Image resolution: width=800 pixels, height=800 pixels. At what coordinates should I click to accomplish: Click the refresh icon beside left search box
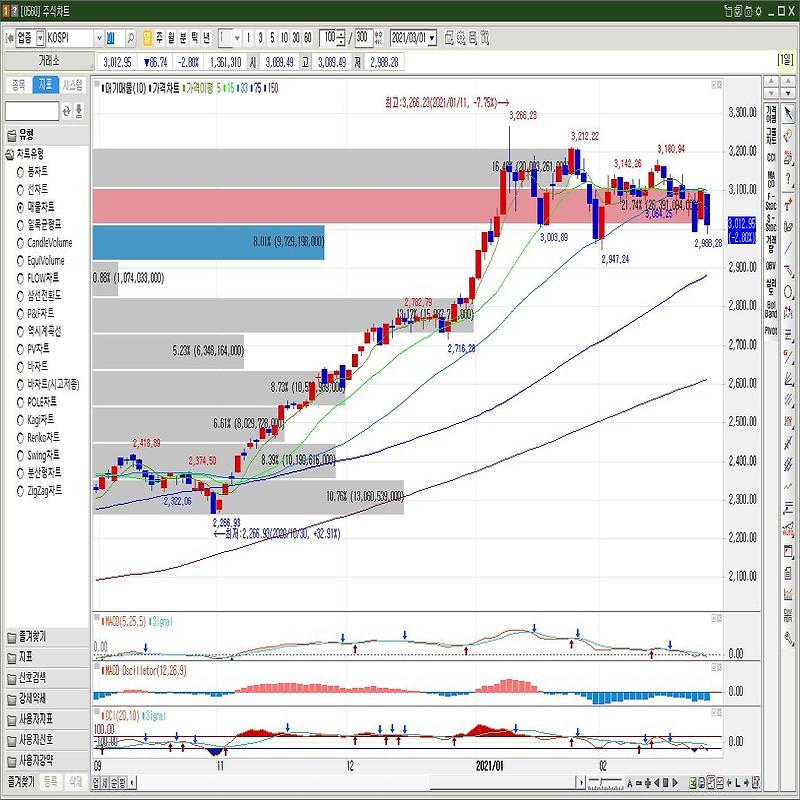click(66, 111)
